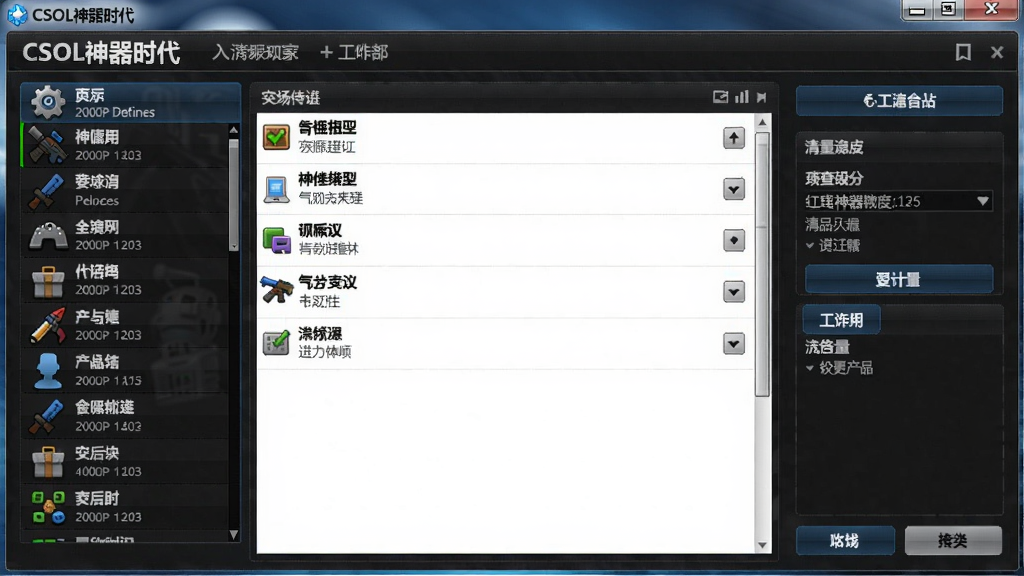Select the 工作用 tab in right panel
This screenshot has height=576, width=1024.
(x=841, y=320)
